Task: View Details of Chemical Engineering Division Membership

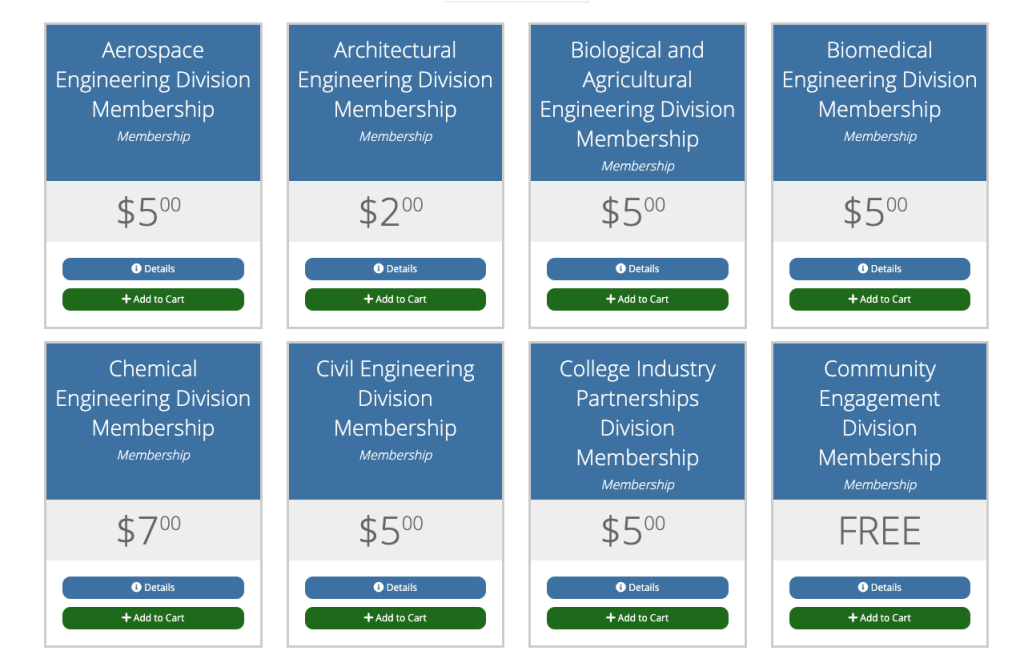Action: click(153, 587)
